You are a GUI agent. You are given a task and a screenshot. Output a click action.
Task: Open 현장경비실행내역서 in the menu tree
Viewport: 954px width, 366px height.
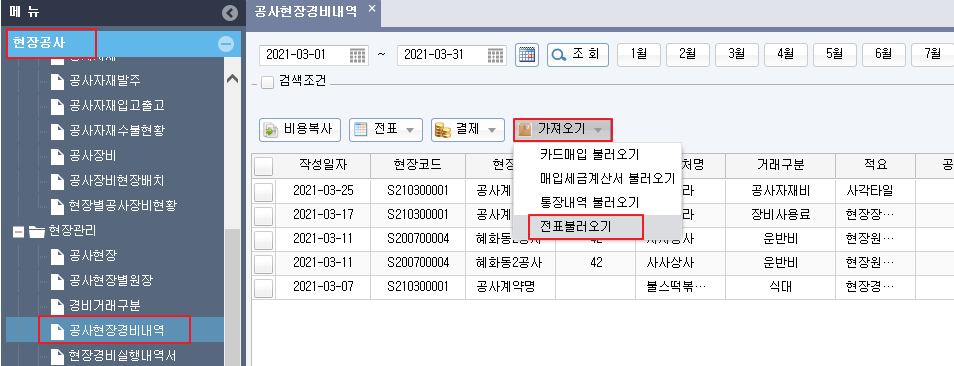pos(123,355)
